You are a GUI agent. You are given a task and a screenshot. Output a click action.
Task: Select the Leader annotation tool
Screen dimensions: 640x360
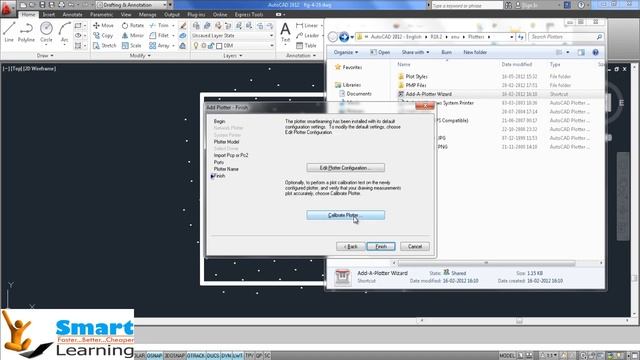click(308, 36)
